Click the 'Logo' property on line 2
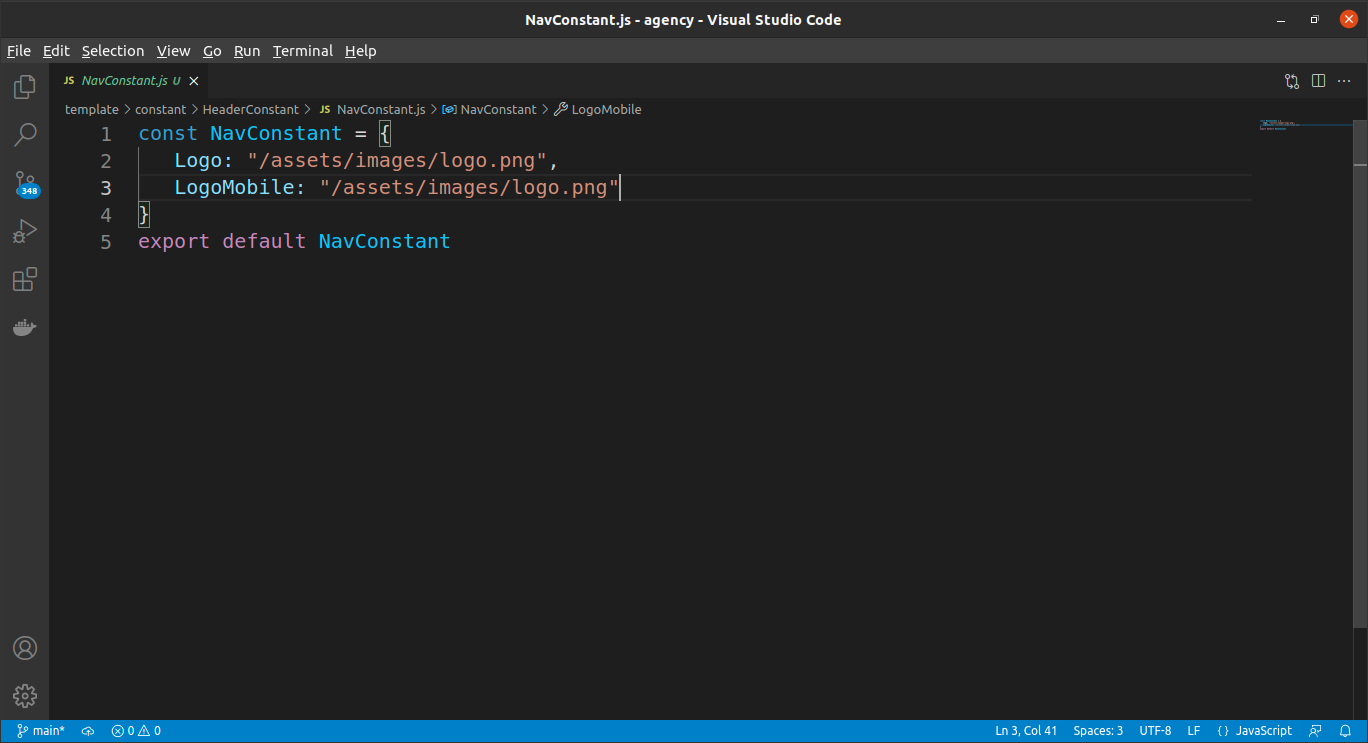Screen dimensions: 1368x743 pyautogui.click(x=198, y=161)
